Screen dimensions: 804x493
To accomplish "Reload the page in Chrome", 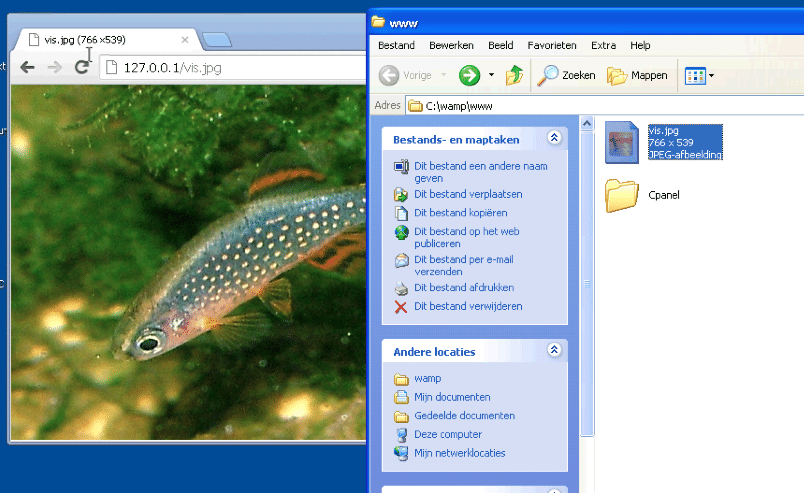I will coord(82,67).
